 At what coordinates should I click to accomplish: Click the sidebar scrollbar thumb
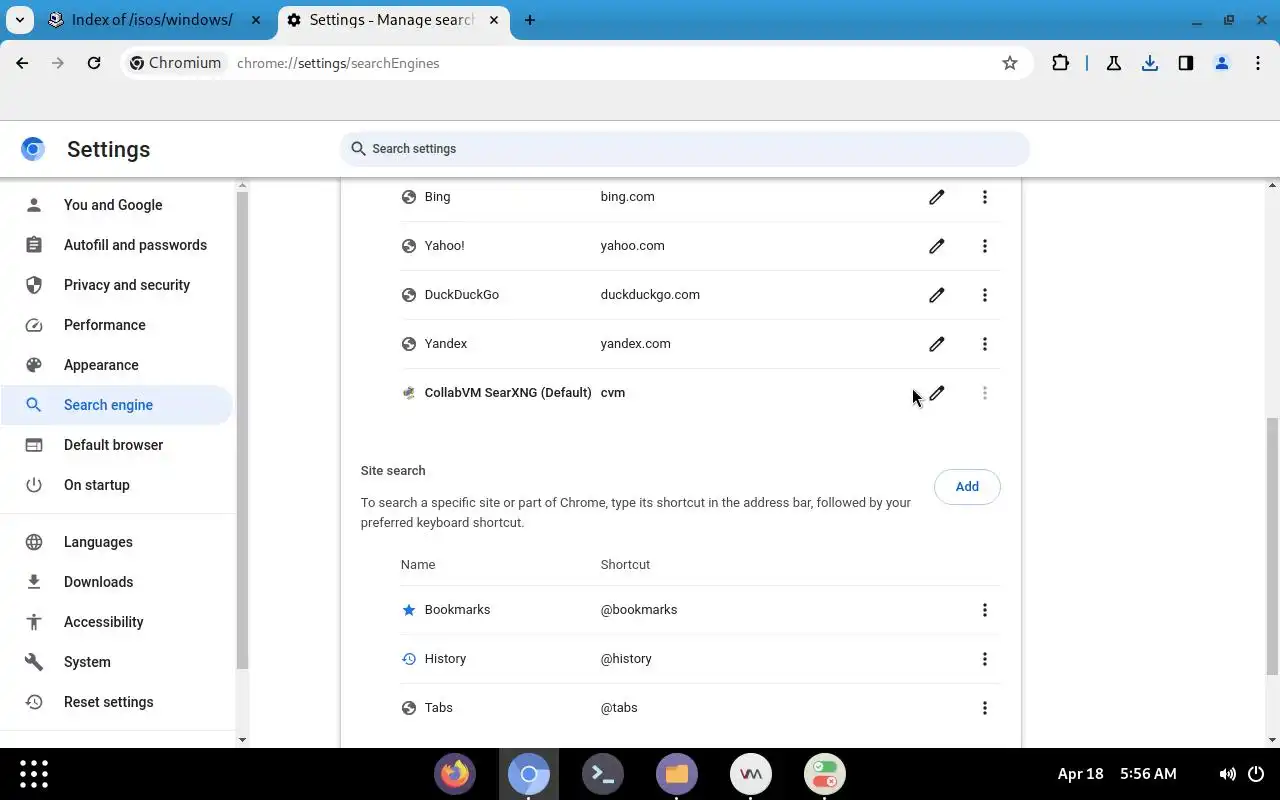[x=242, y=430]
